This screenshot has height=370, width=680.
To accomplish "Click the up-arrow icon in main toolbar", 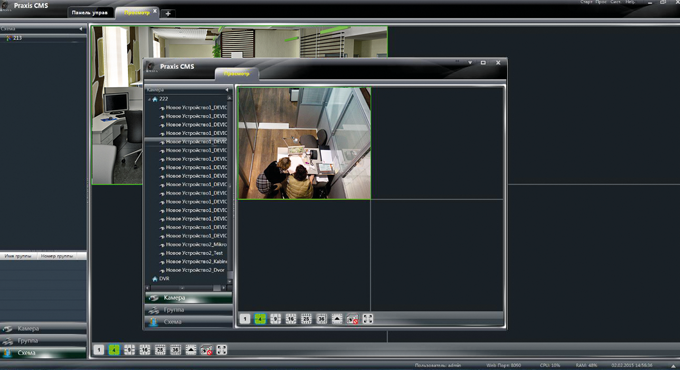I will 191,350.
